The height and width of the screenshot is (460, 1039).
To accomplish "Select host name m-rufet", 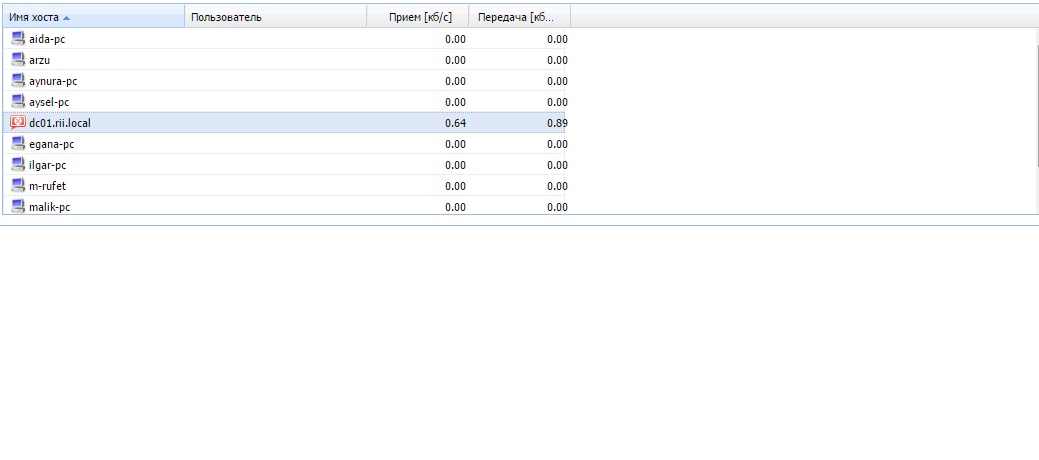I will (x=48, y=186).
